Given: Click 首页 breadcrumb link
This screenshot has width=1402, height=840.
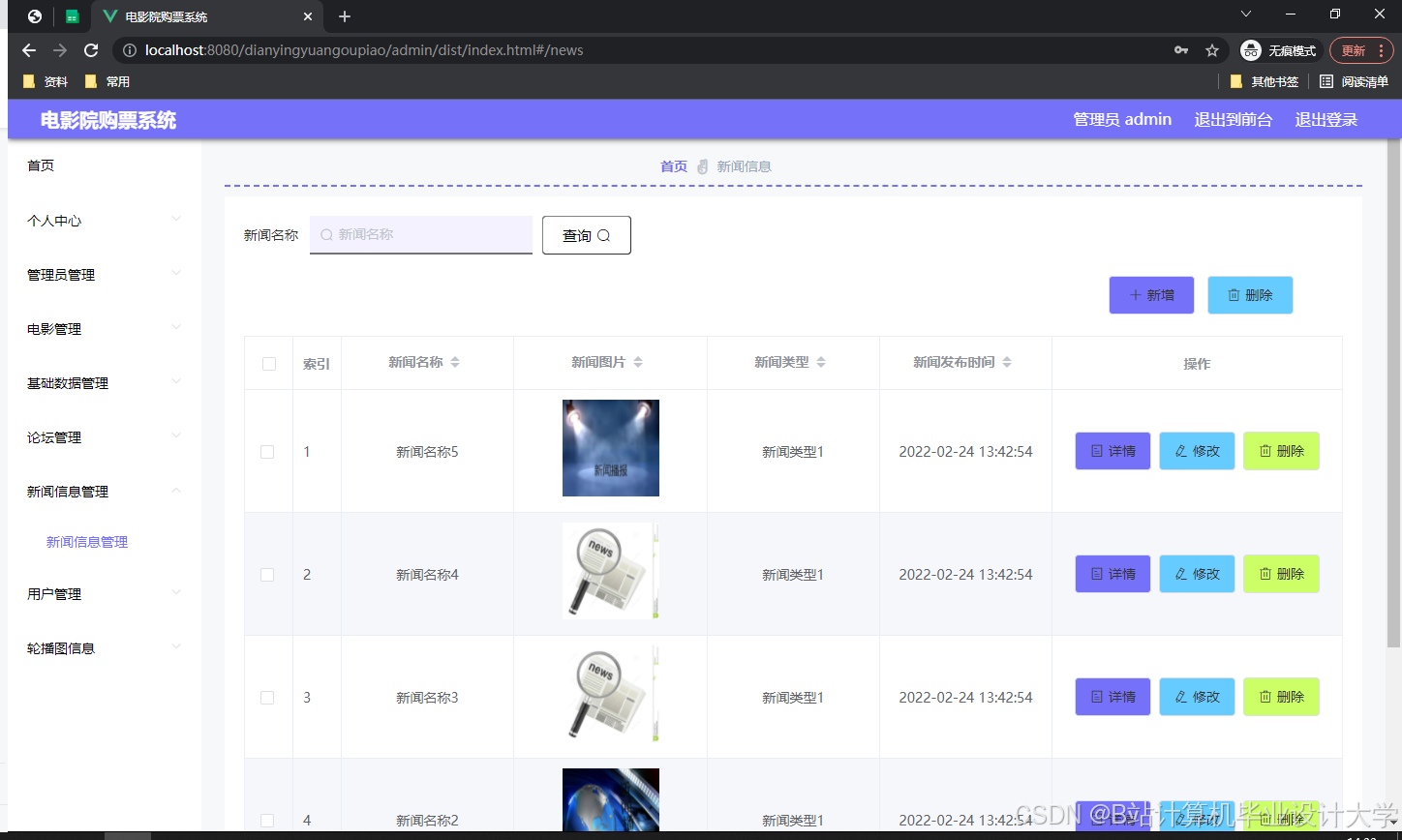Looking at the screenshot, I should point(674,166).
